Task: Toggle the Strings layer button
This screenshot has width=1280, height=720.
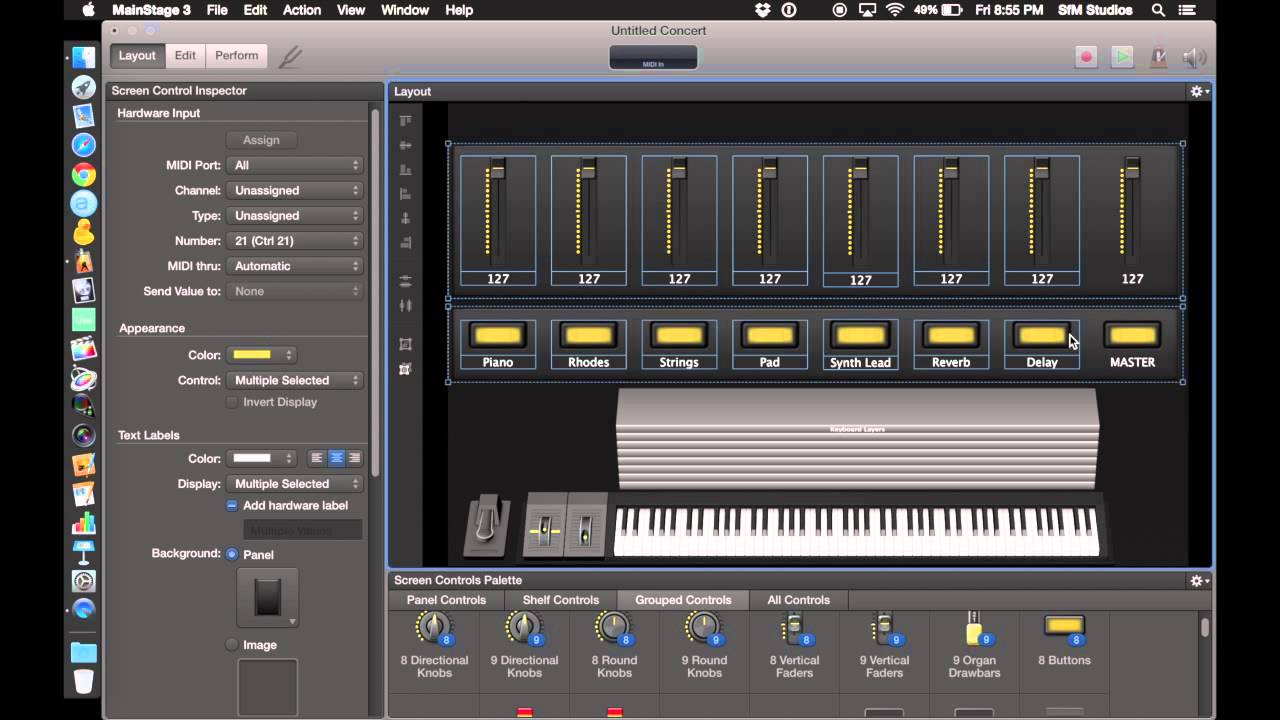Action: click(x=679, y=335)
